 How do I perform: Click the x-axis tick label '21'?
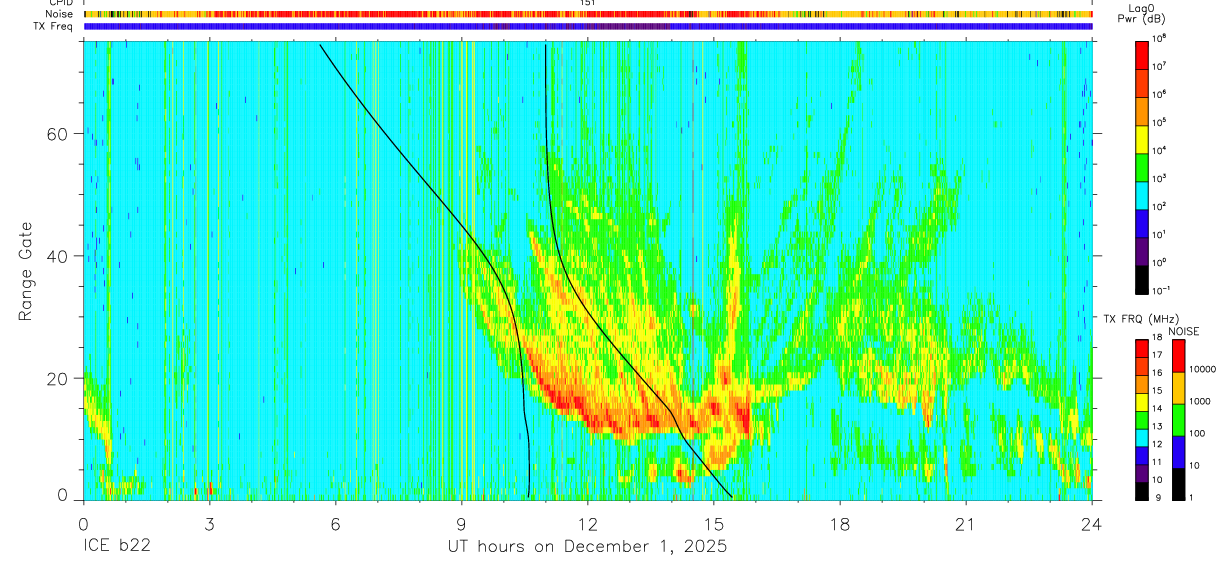point(966,524)
